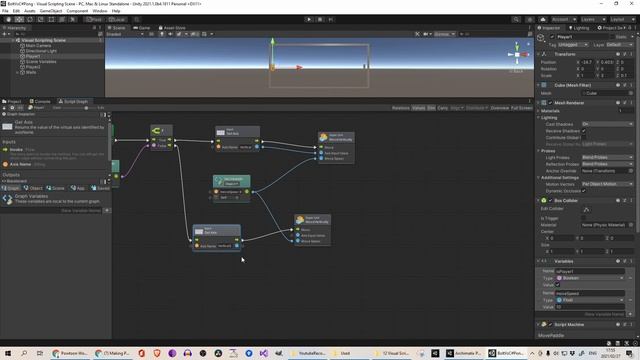This screenshot has height=360, width=640.
Task: Open the Window menu
Action: 100,11
